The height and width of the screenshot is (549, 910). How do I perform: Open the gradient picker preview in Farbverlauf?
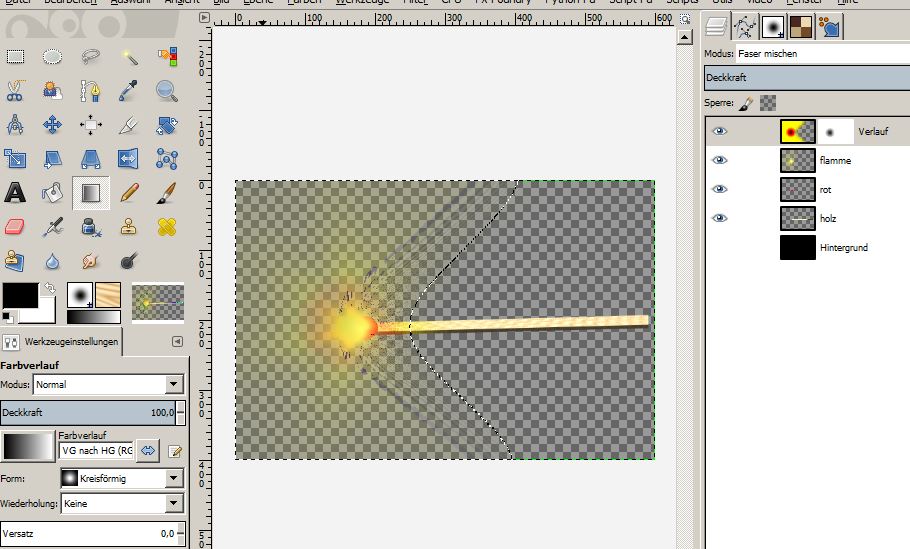(x=28, y=446)
